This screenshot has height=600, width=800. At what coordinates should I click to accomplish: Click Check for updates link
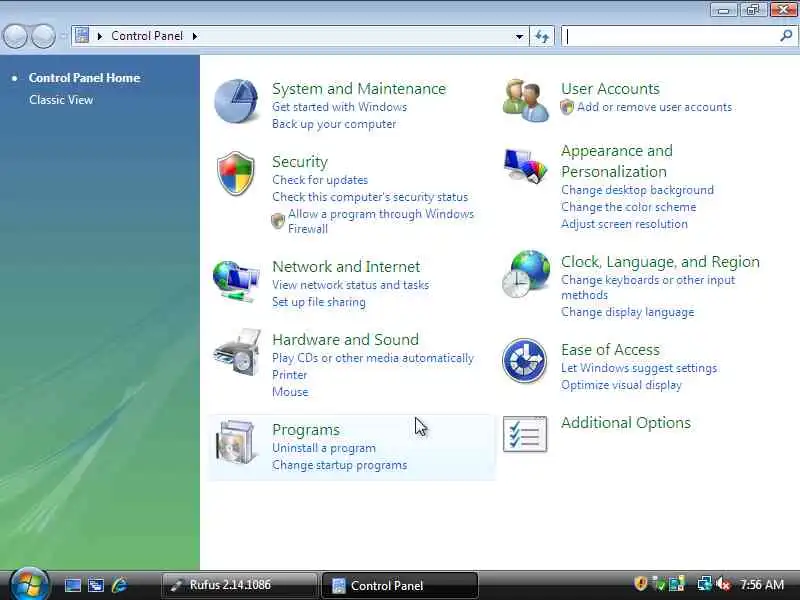(x=320, y=180)
